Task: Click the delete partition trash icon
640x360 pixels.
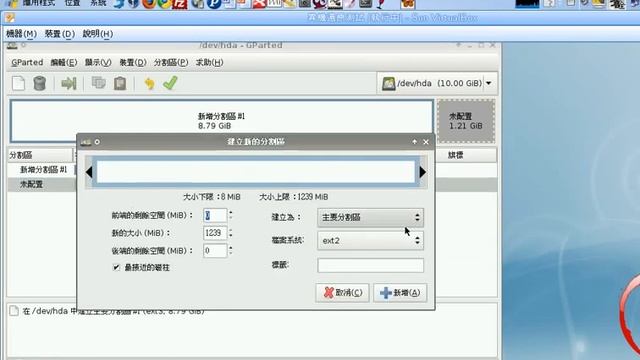Action: [x=40, y=83]
